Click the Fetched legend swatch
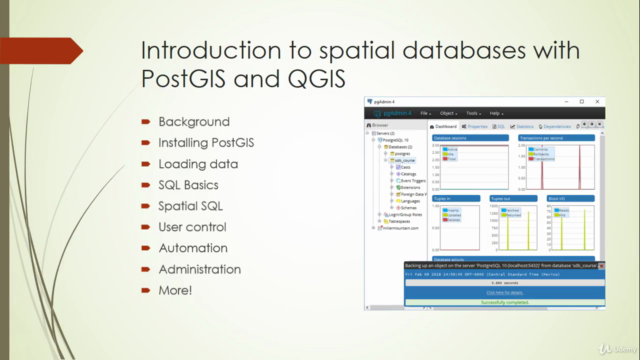The image size is (640, 360). [x=504, y=210]
